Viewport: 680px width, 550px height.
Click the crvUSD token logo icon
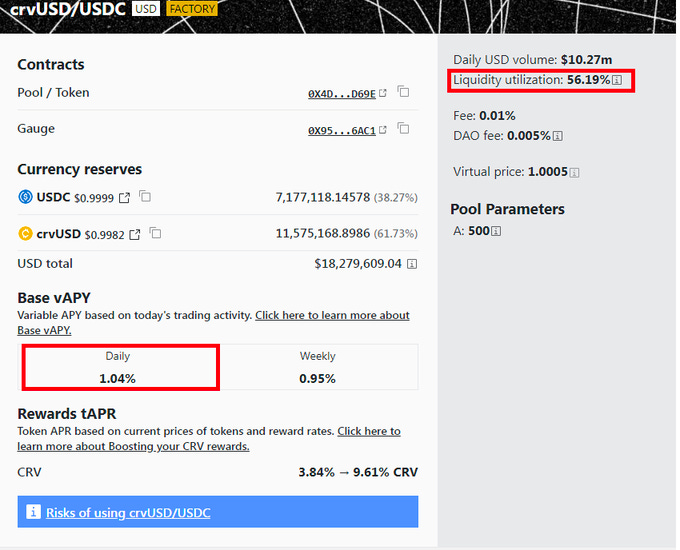click(25, 234)
